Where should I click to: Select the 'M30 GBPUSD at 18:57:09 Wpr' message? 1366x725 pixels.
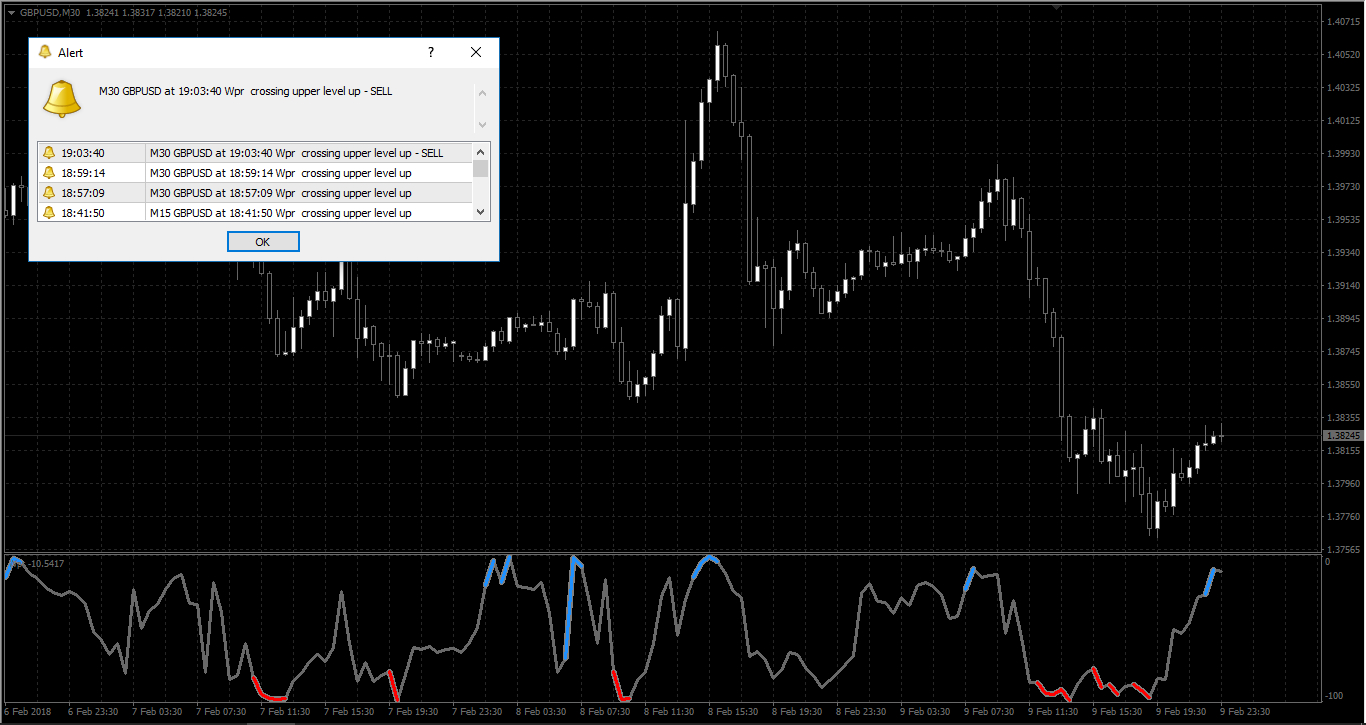tap(280, 193)
